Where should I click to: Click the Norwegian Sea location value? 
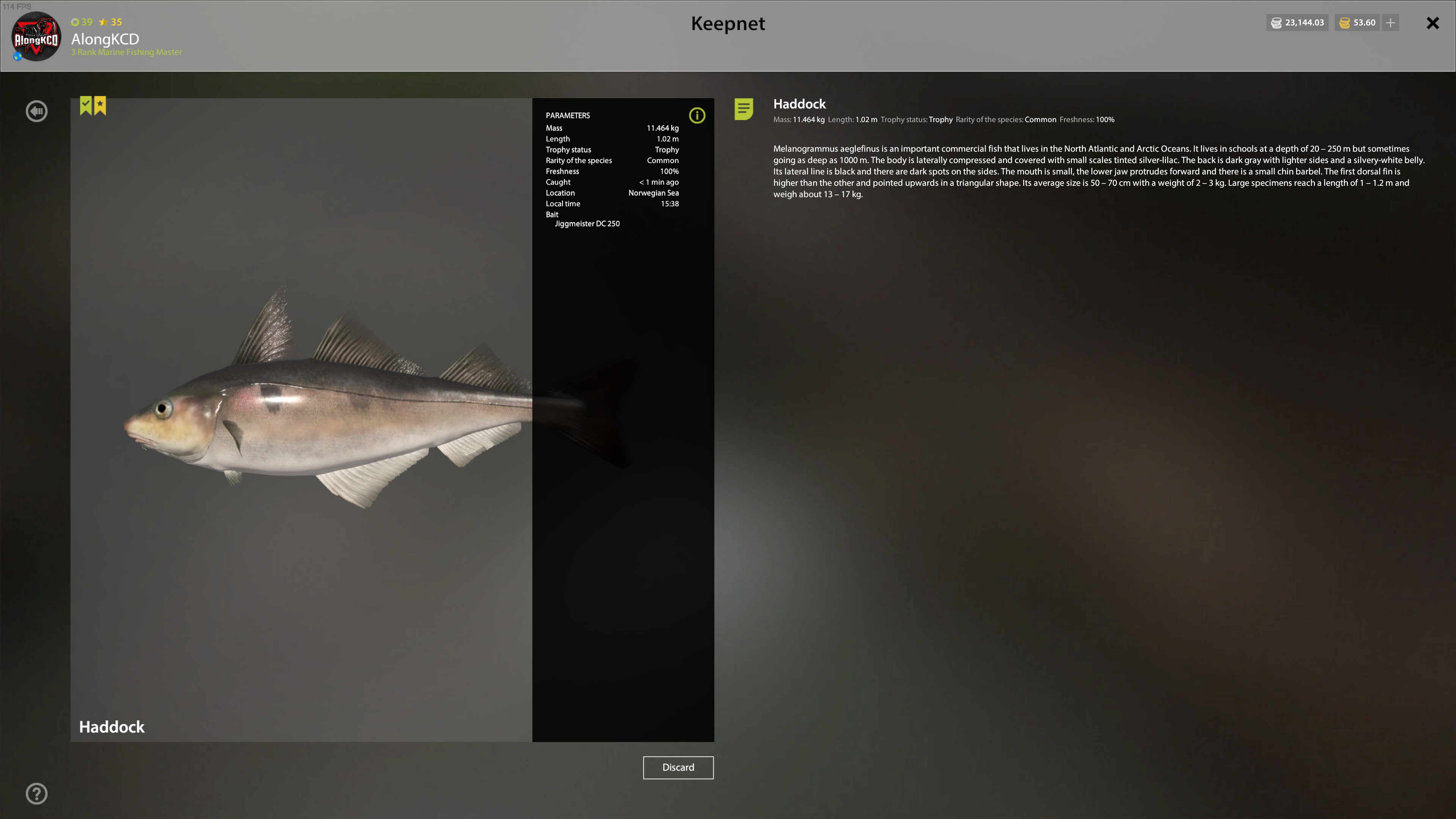(x=653, y=193)
